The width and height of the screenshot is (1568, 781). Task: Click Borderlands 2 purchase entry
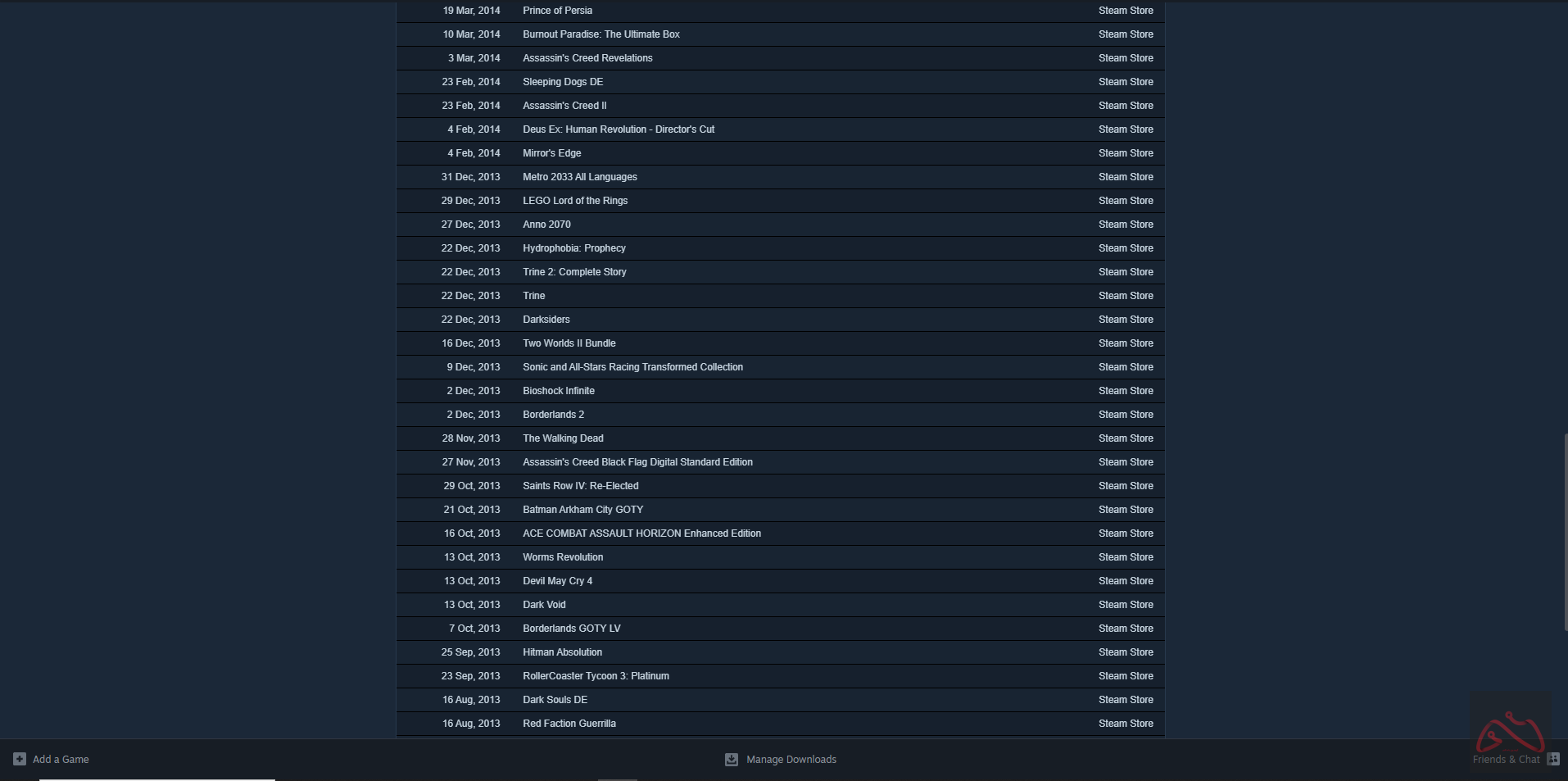[553, 415]
